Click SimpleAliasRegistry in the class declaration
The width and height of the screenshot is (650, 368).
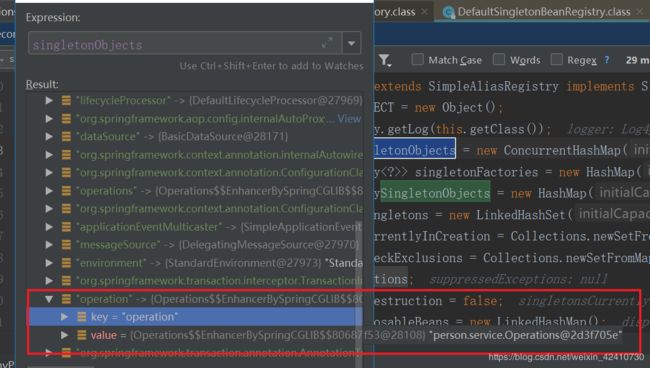tap(493, 86)
